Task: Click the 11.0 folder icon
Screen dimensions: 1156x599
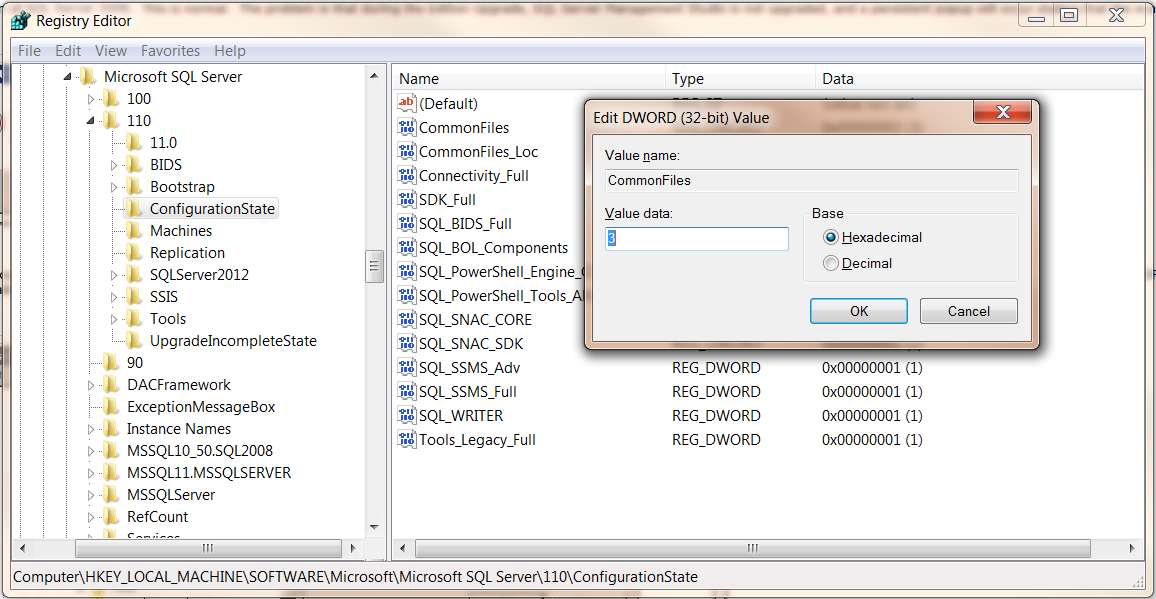Action: click(133, 142)
